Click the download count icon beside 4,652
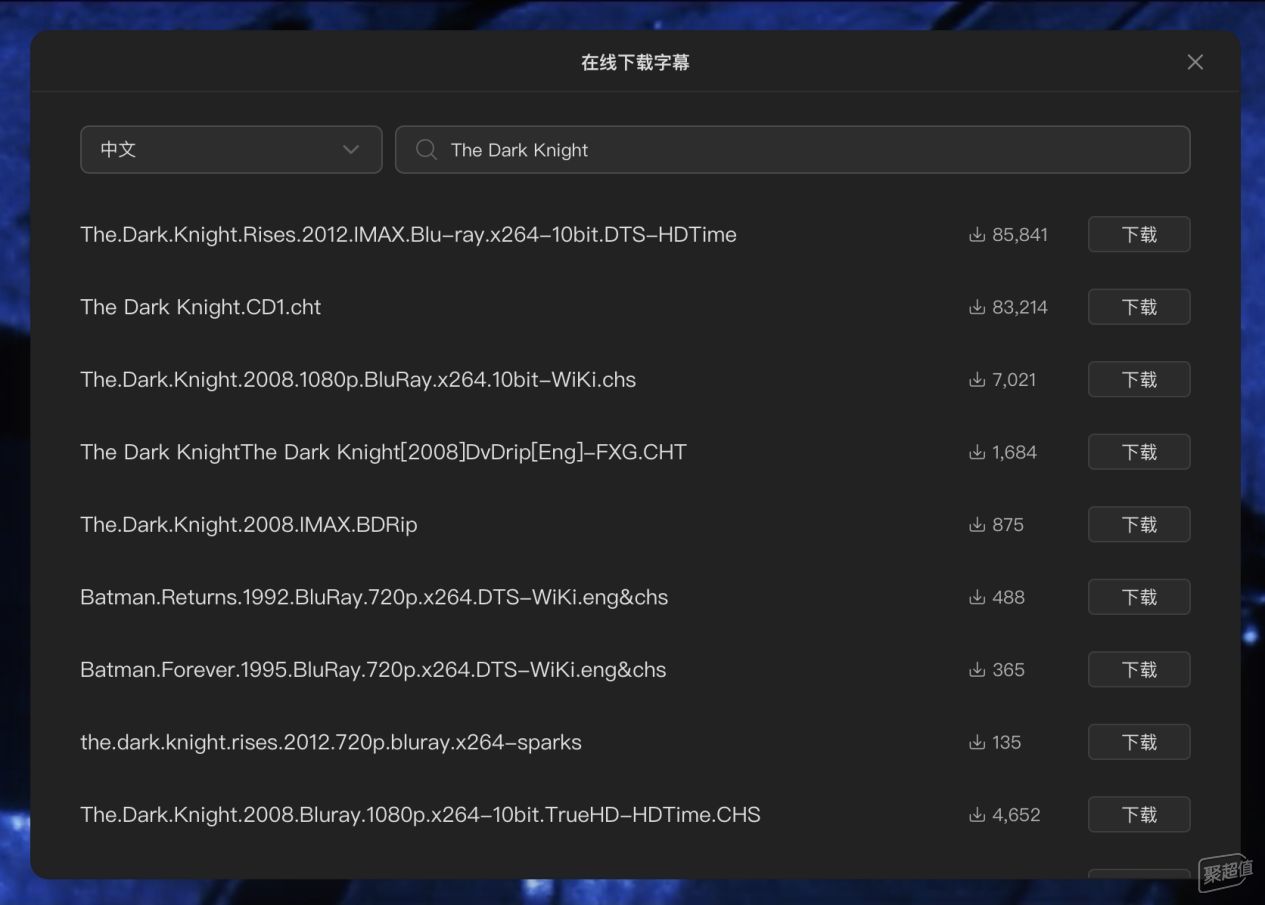The image size is (1265, 905). (x=977, y=814)
